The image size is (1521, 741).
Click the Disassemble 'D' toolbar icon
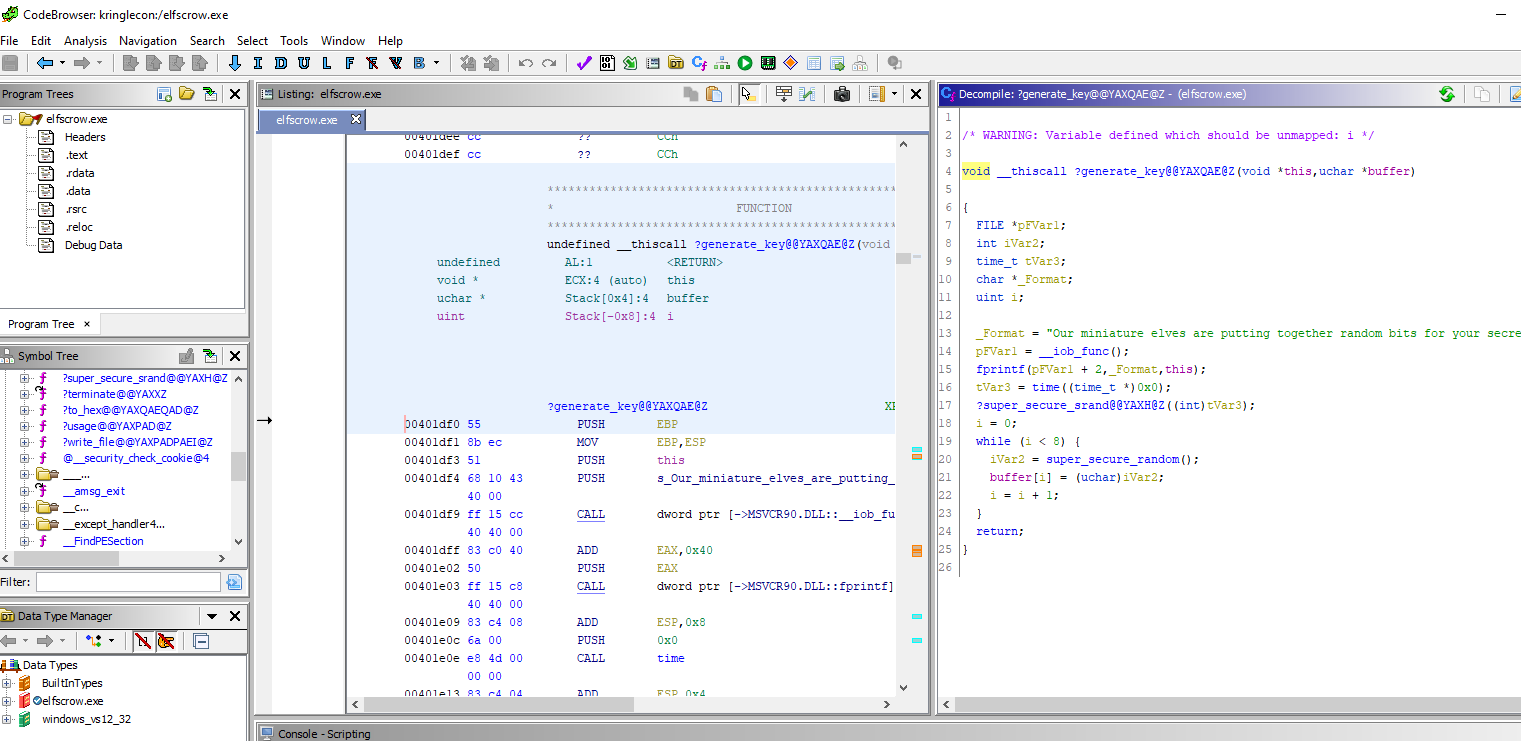tap(279, 63)
